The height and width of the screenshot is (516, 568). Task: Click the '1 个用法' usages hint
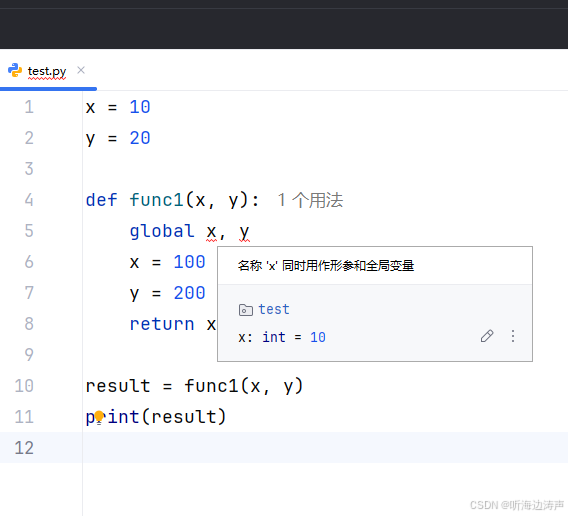coord(310,200)
